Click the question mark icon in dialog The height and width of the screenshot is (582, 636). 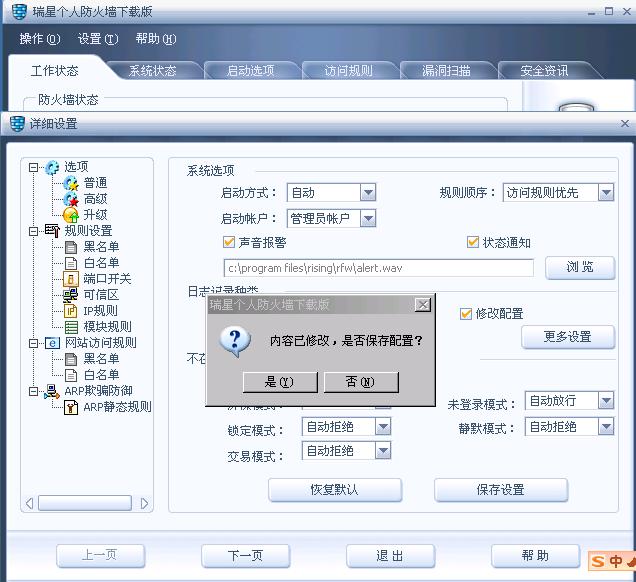click(x=235, y=341)
